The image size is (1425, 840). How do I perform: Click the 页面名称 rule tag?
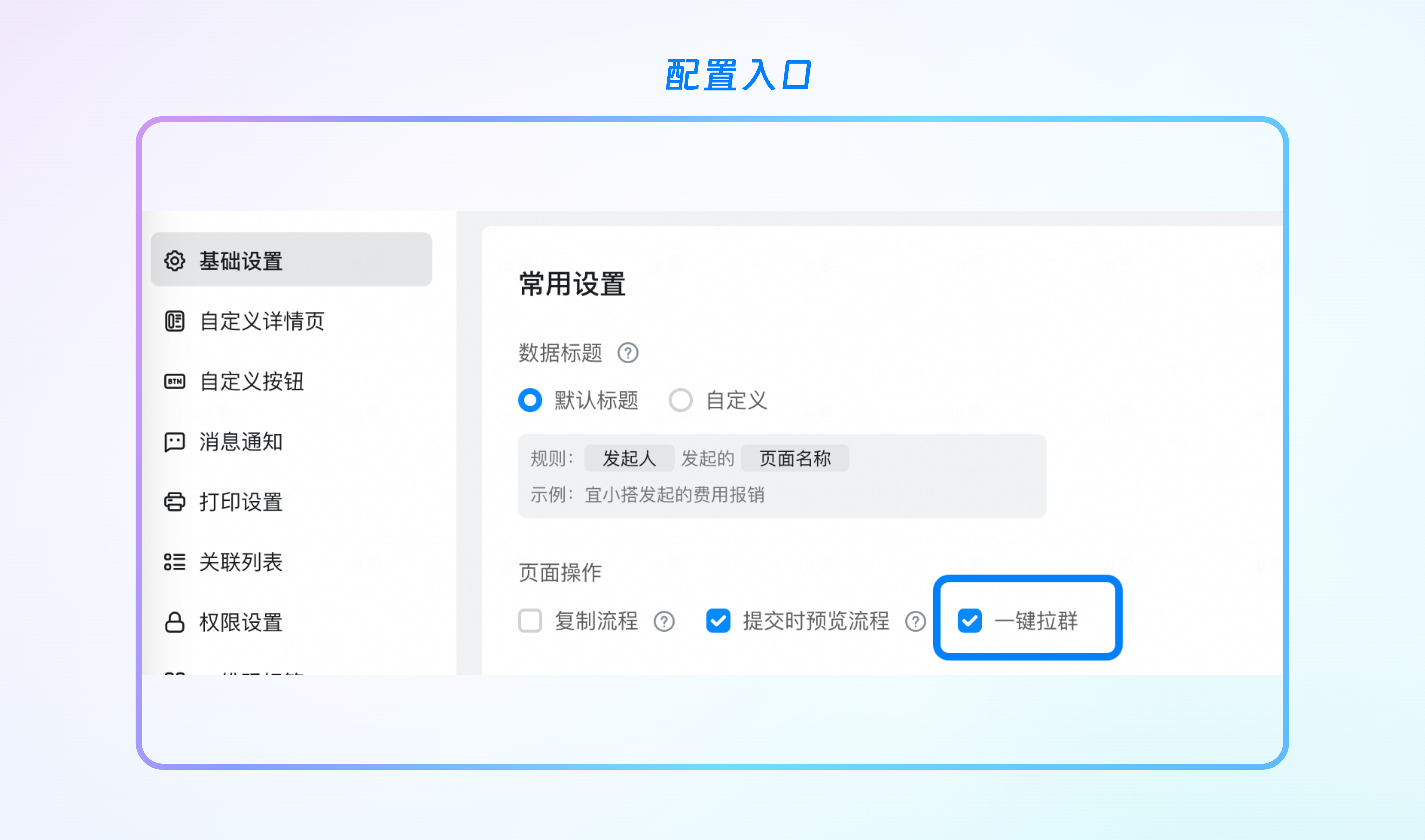point(795,458)
